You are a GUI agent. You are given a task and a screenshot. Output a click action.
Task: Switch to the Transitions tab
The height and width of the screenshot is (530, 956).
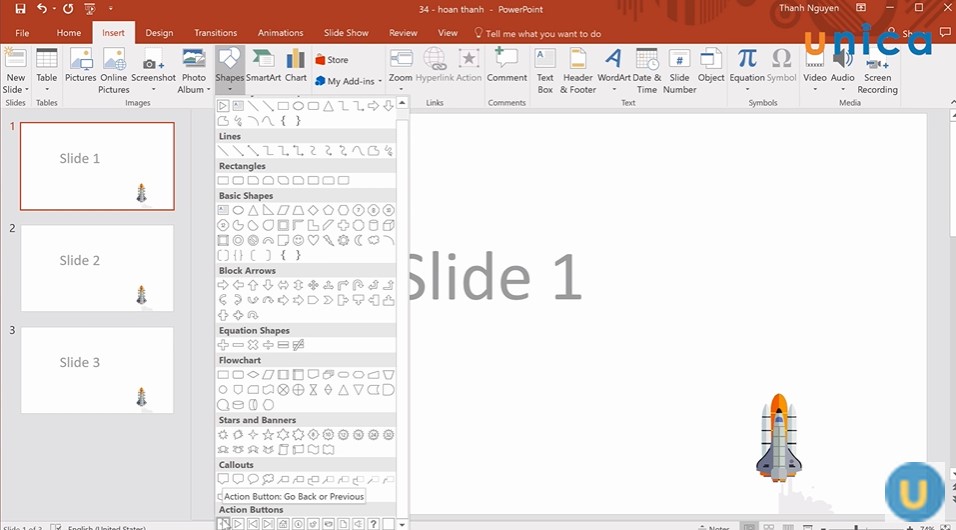pos(215,33)
